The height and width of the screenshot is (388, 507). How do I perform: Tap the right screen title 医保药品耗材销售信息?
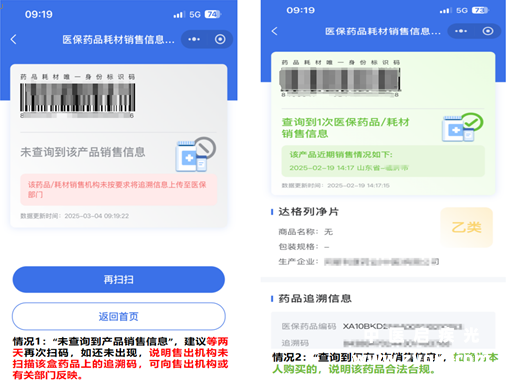pos(383,31)
